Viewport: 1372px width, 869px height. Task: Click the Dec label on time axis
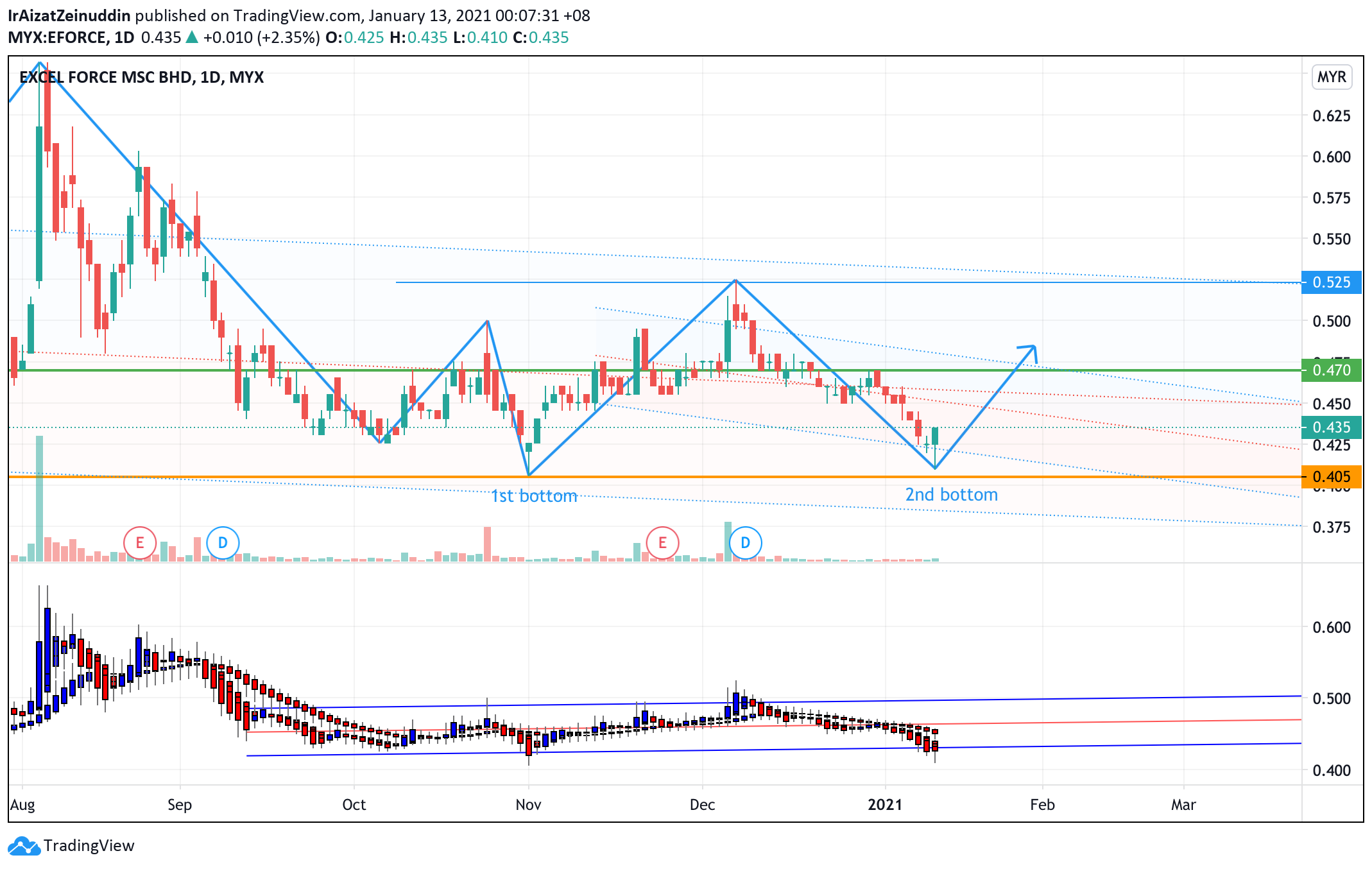point(703,805)
